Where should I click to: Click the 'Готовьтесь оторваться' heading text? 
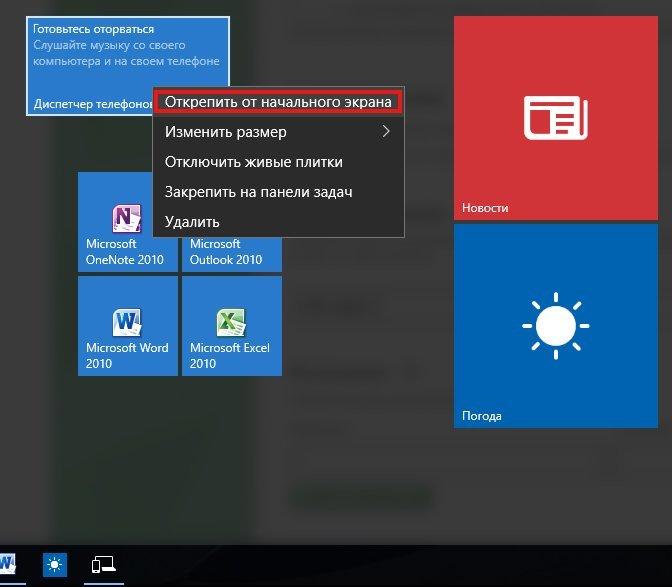[93, 29]
